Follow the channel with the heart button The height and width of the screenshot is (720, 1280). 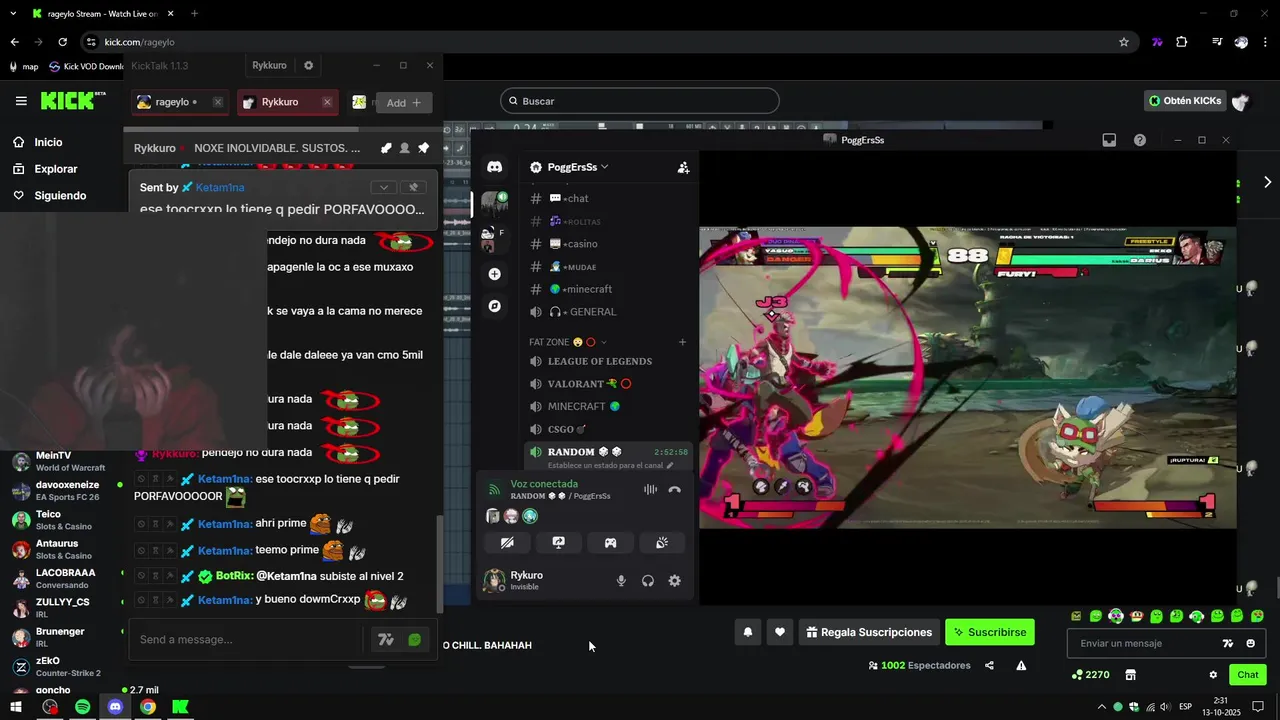[x=780, y=632]
